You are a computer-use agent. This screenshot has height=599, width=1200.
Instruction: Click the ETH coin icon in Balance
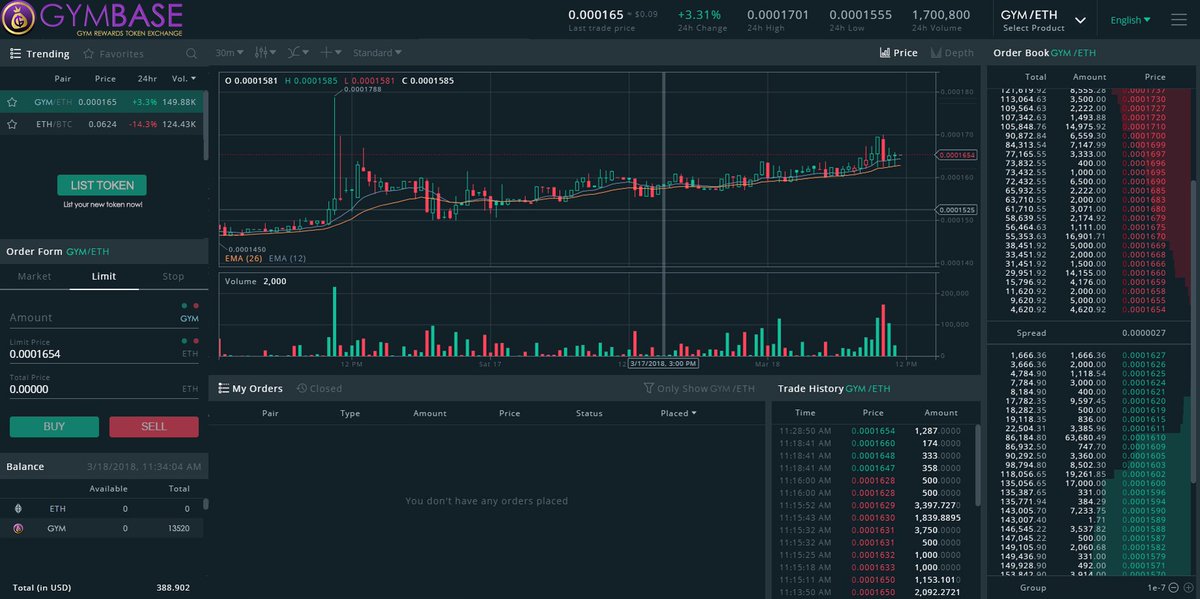(x=17, y=508)
